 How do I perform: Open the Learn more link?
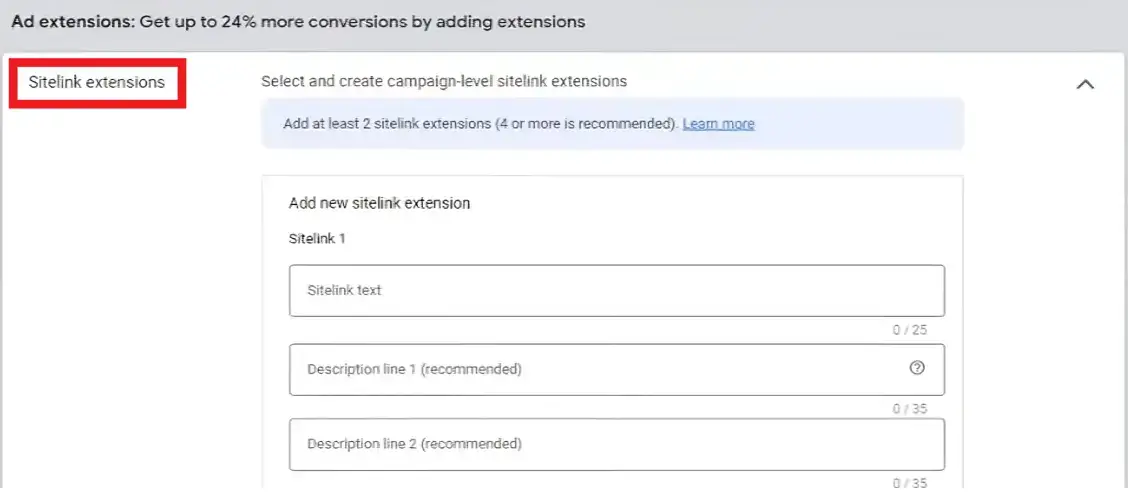pyautogui.click(x=718, y=124)
